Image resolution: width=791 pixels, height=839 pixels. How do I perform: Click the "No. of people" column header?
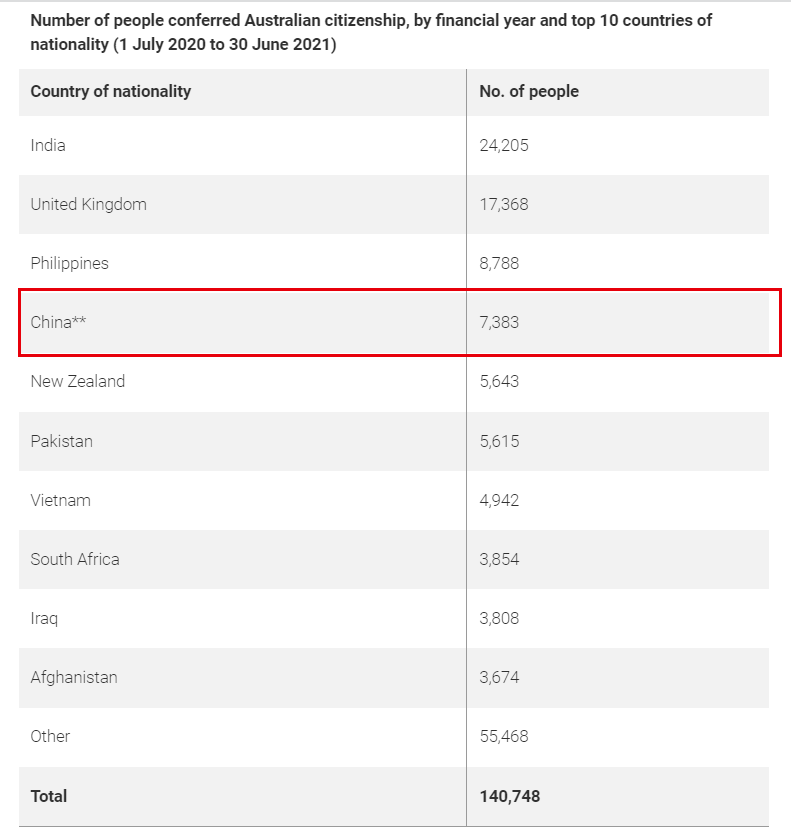529,91
